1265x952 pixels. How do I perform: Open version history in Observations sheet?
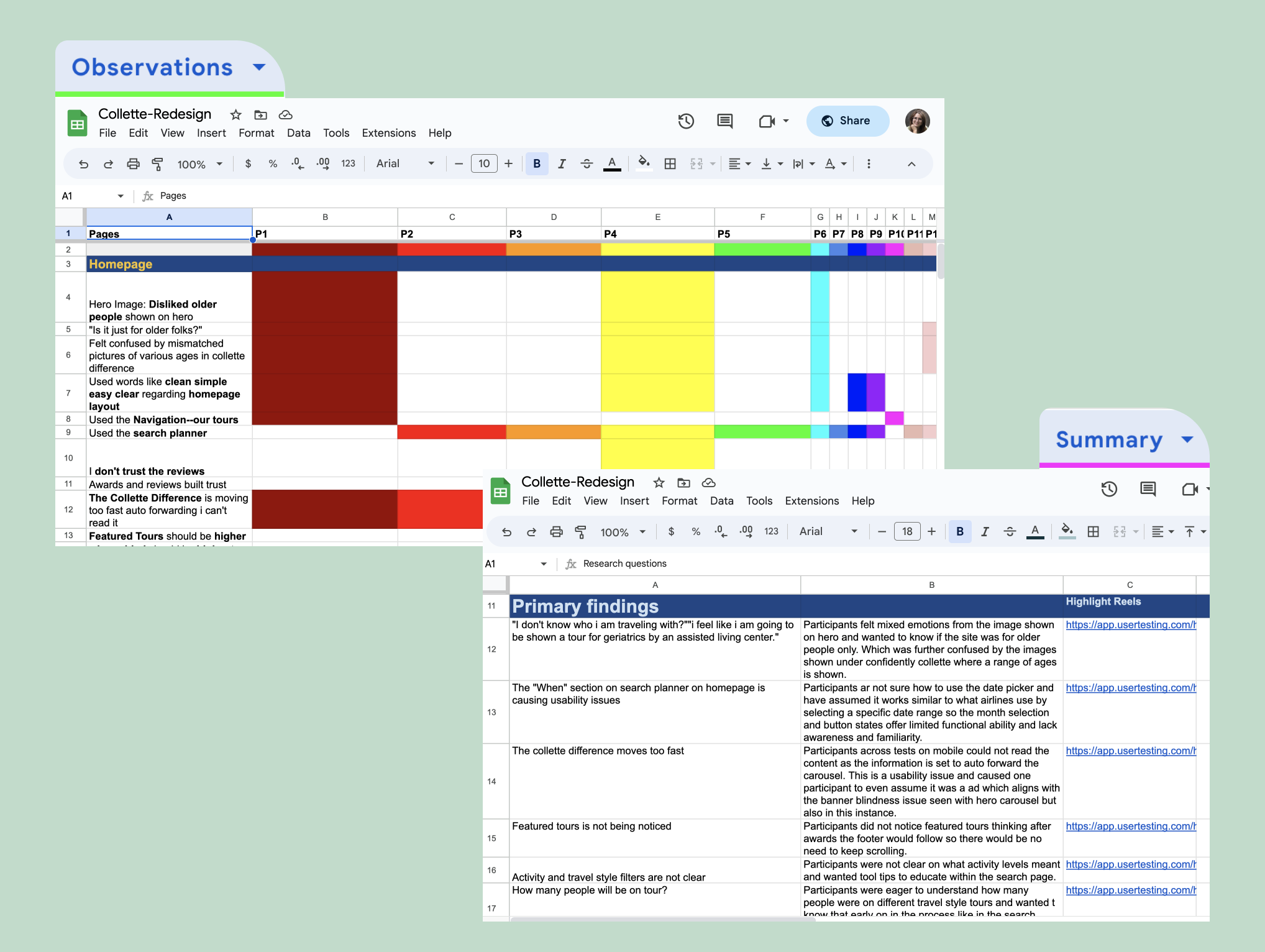coord(686,121)
